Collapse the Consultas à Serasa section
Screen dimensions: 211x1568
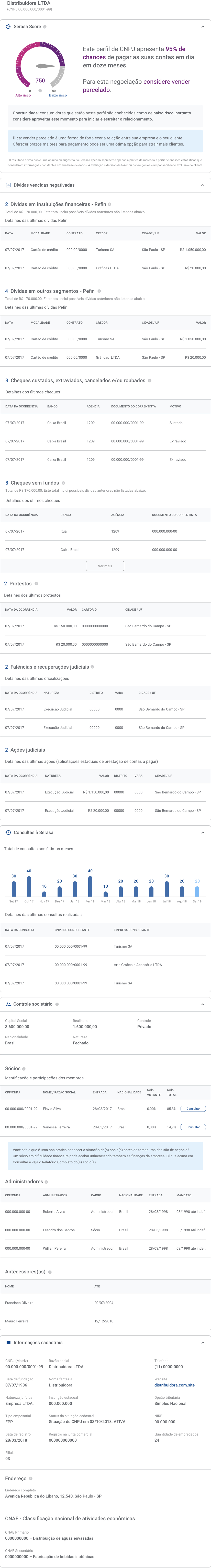(x=203, y=833)
